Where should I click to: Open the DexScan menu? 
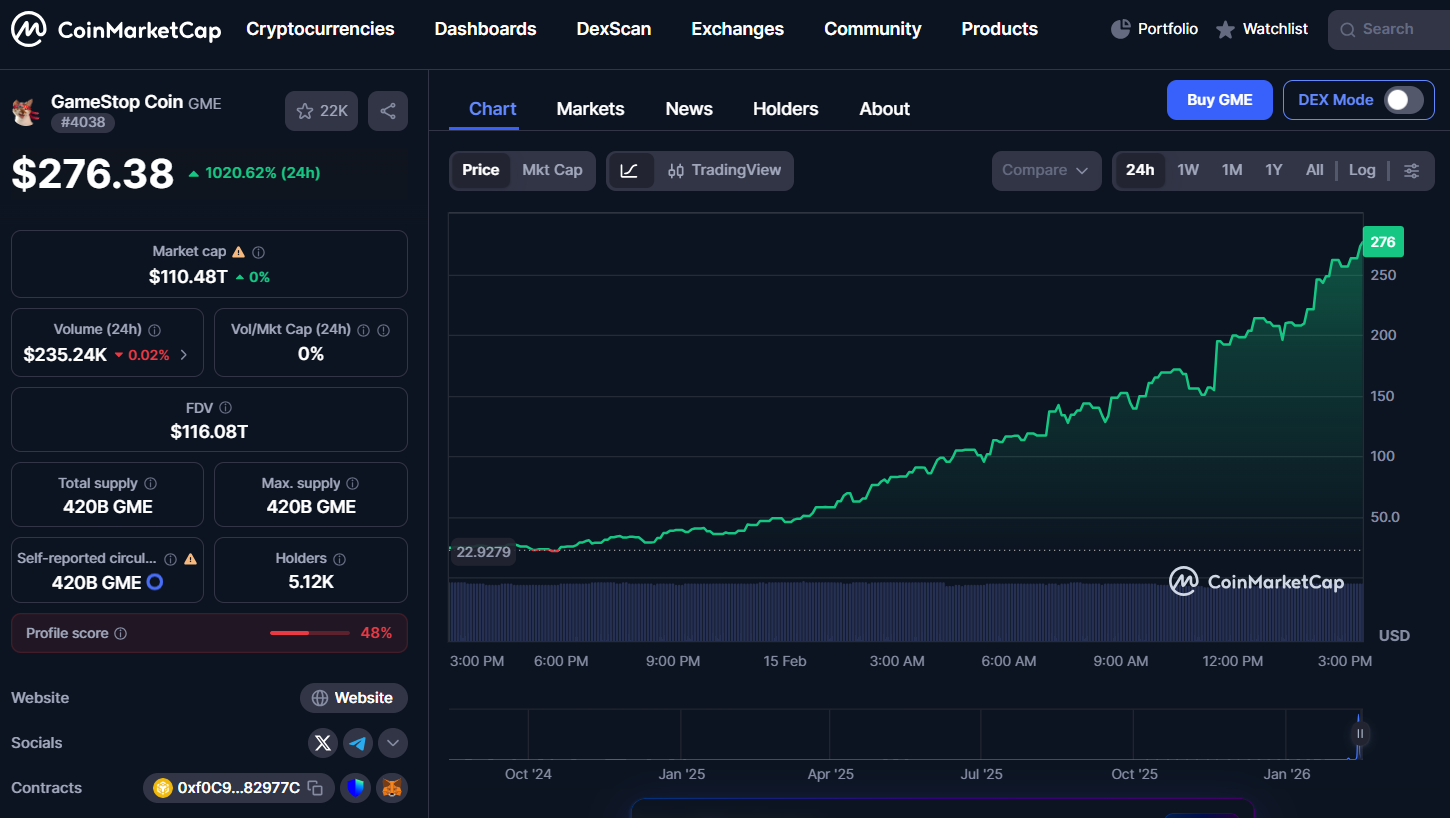pos(614,30)
